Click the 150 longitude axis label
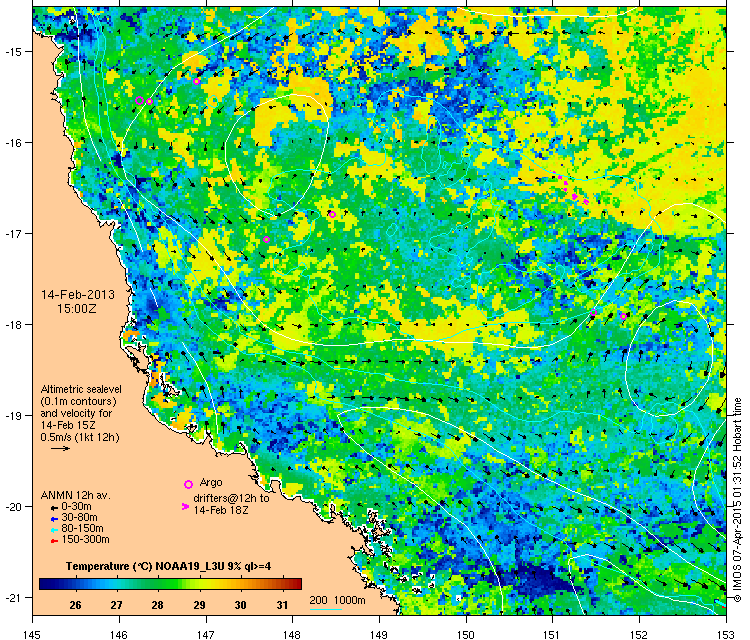This screenshot has height=640, width=750. tap(466, 635)
